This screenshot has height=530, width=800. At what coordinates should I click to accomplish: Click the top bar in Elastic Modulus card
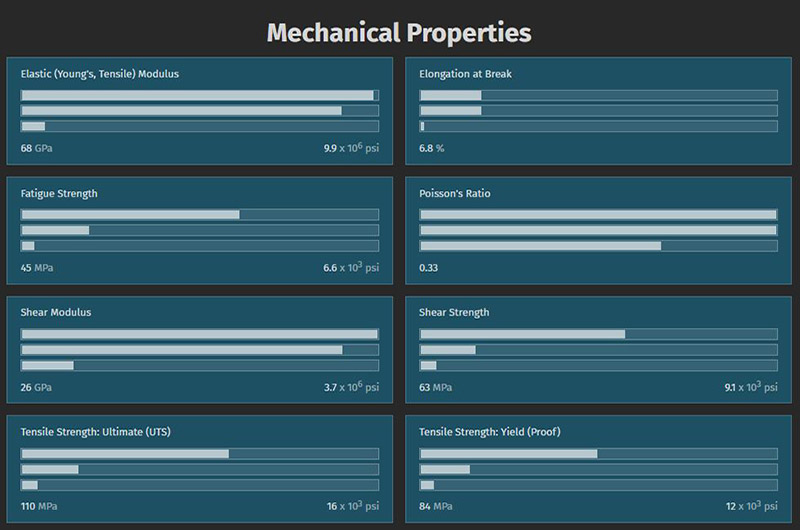click(x=200, y=95)
